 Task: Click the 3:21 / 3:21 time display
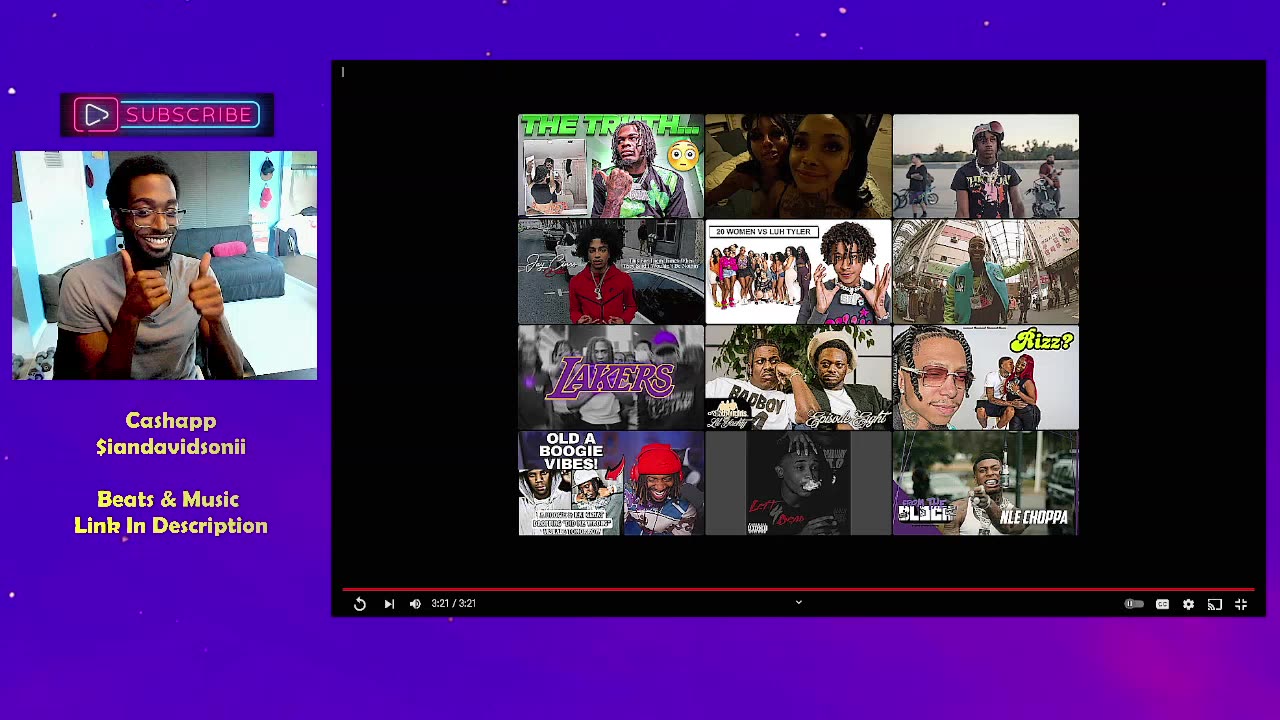click(454, 604)
